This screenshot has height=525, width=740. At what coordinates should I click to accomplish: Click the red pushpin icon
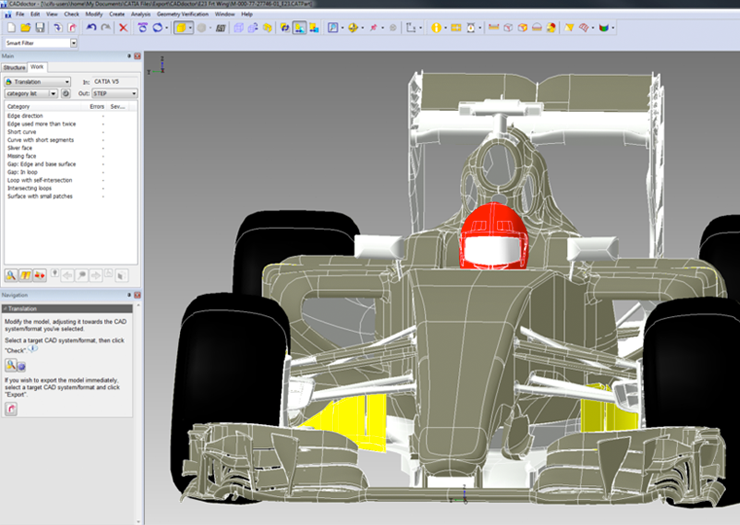373,28
